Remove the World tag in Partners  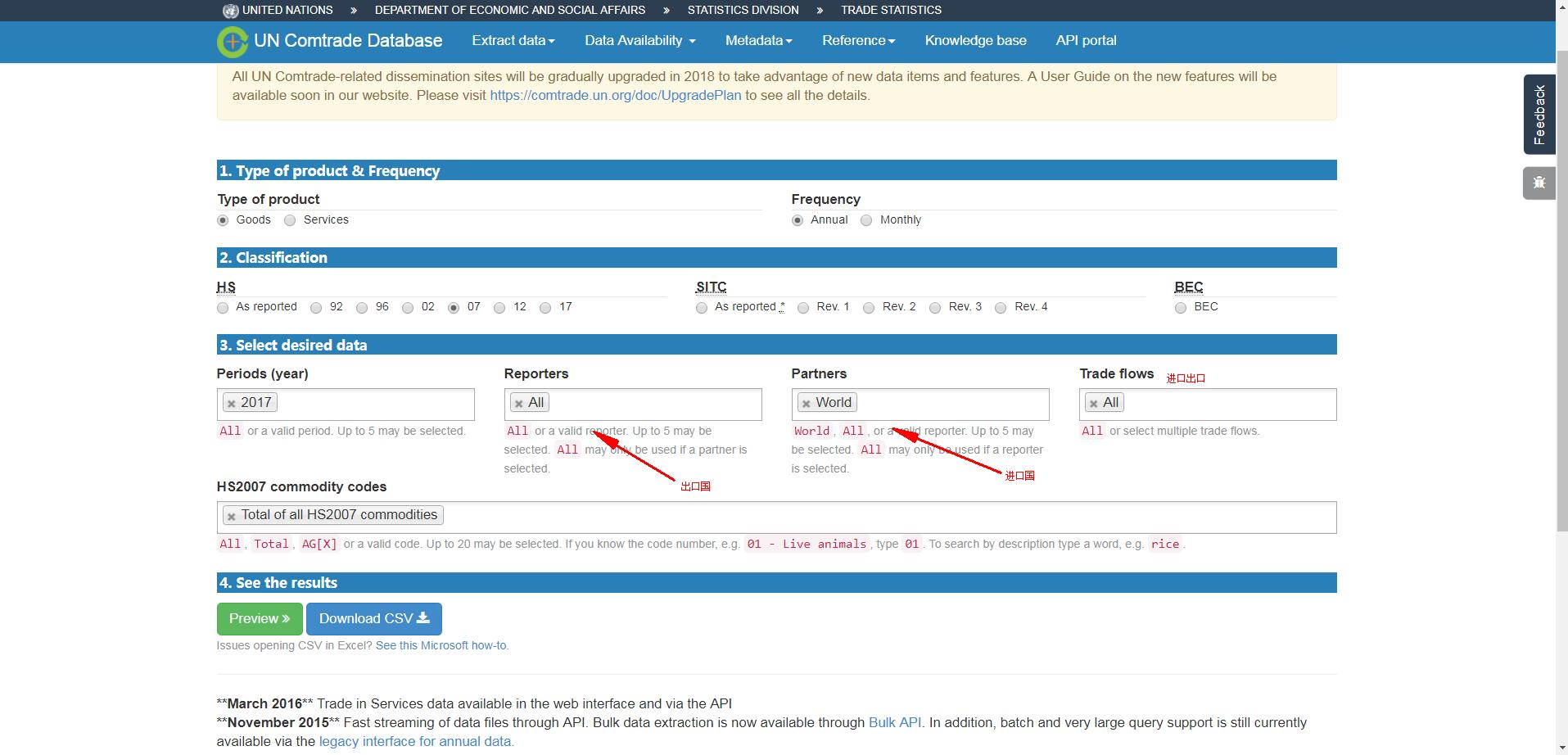tap(807, 404)
